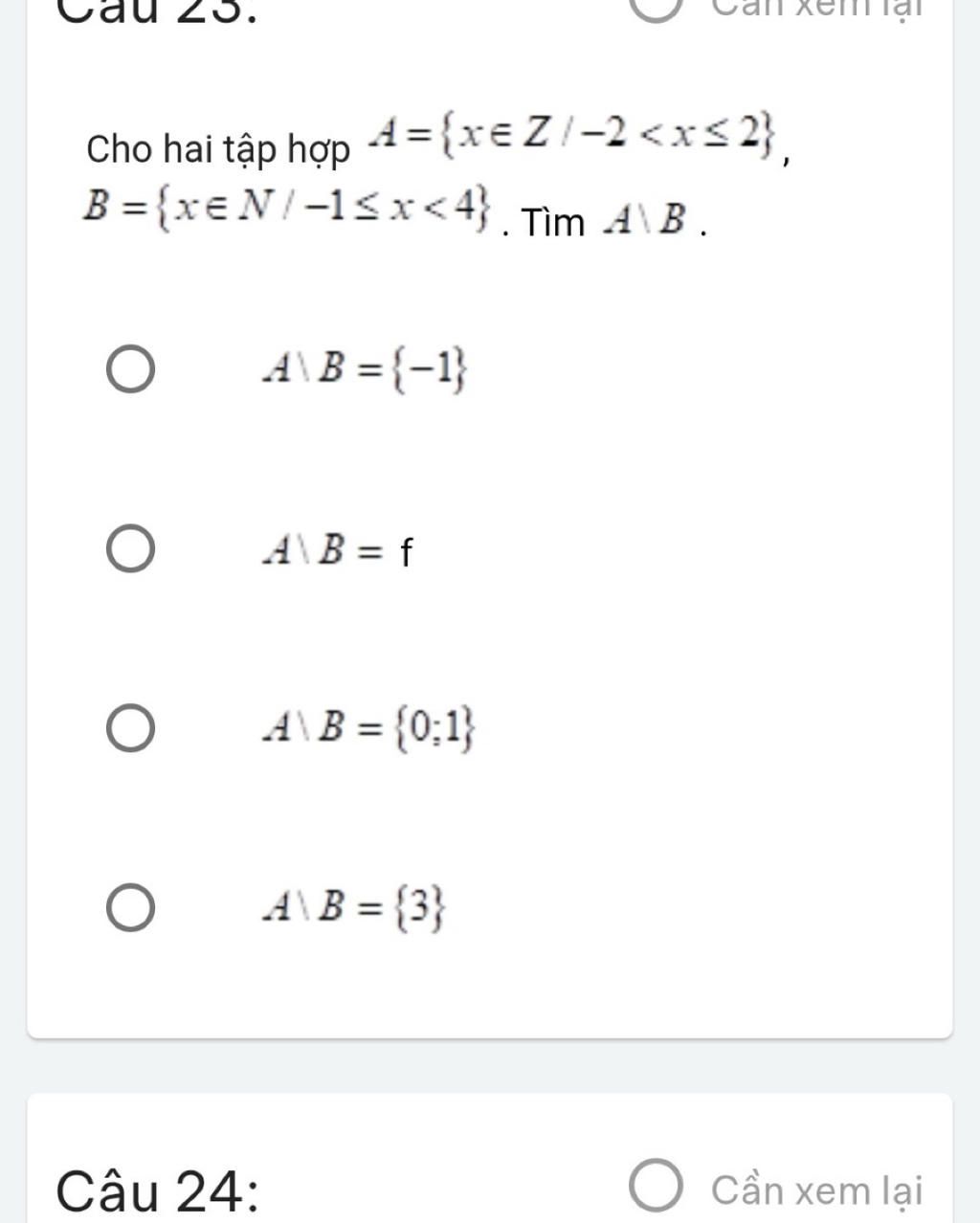
Task: Select the radio button for A\B = f
Action: pos(130,549)
